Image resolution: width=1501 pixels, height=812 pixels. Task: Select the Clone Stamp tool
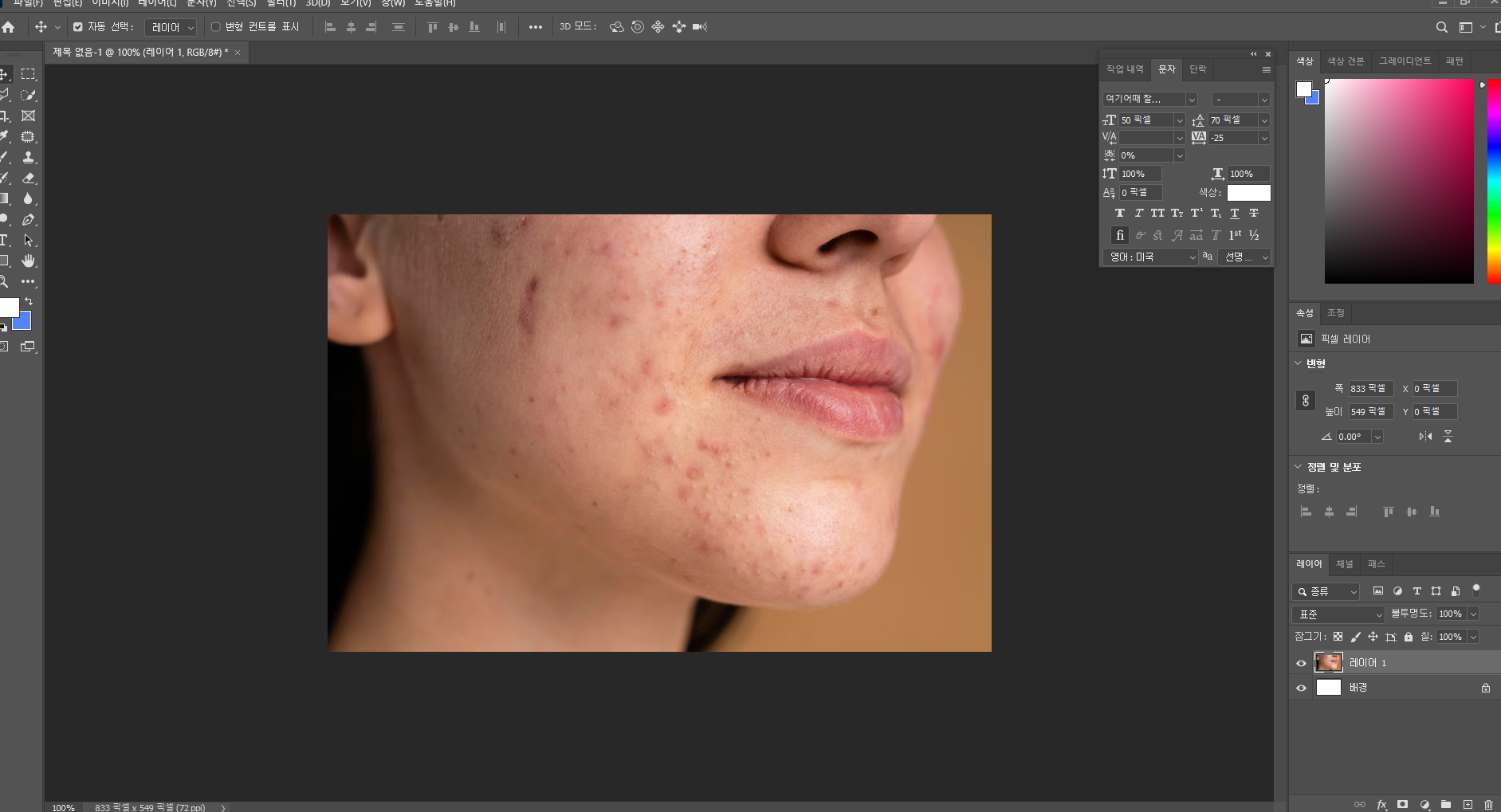click(29, 157)
